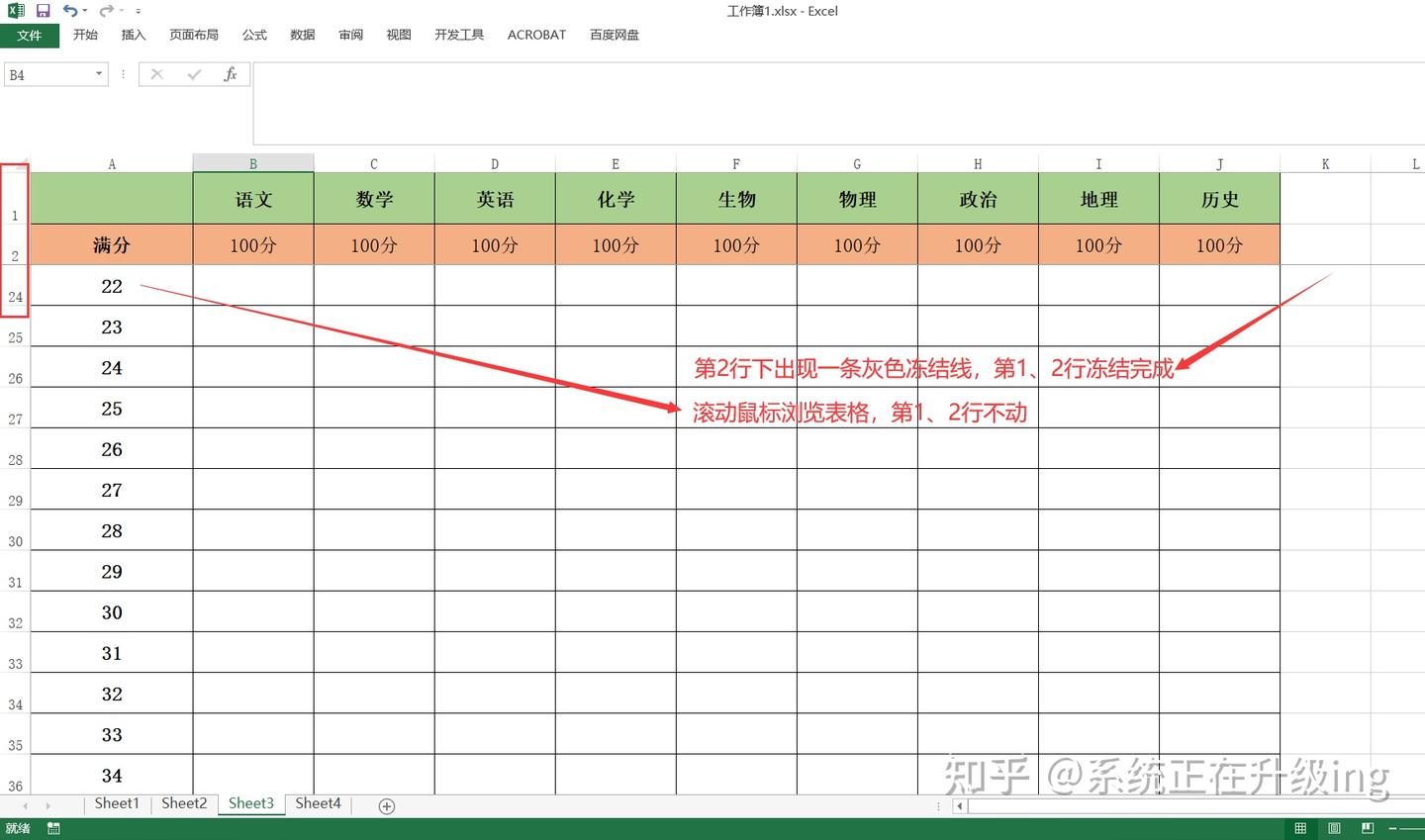Click the 地理 header cell
This screenshot has width=1425, height=840.
point(1098,199)
